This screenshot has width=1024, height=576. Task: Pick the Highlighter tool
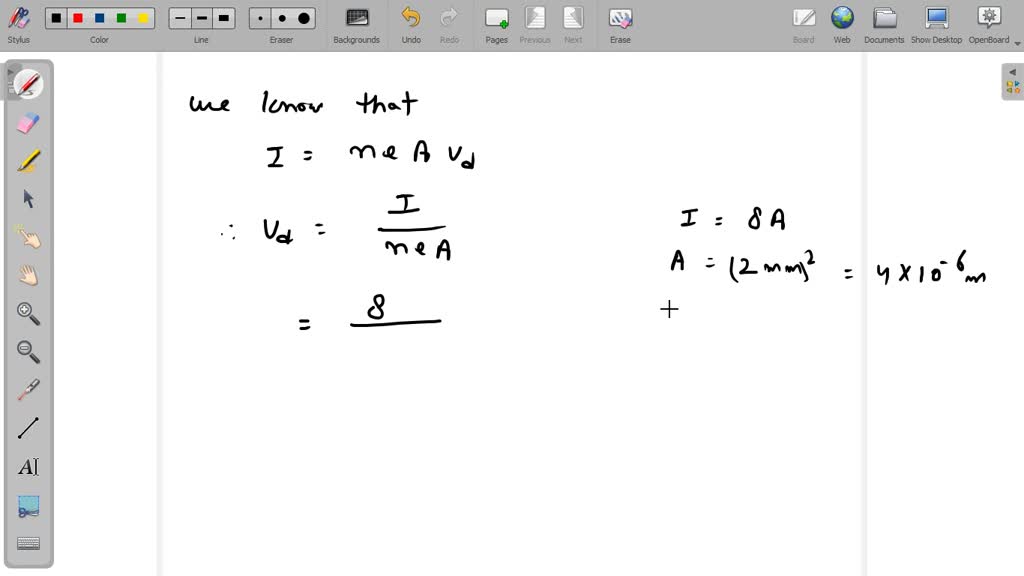[28, 160]
